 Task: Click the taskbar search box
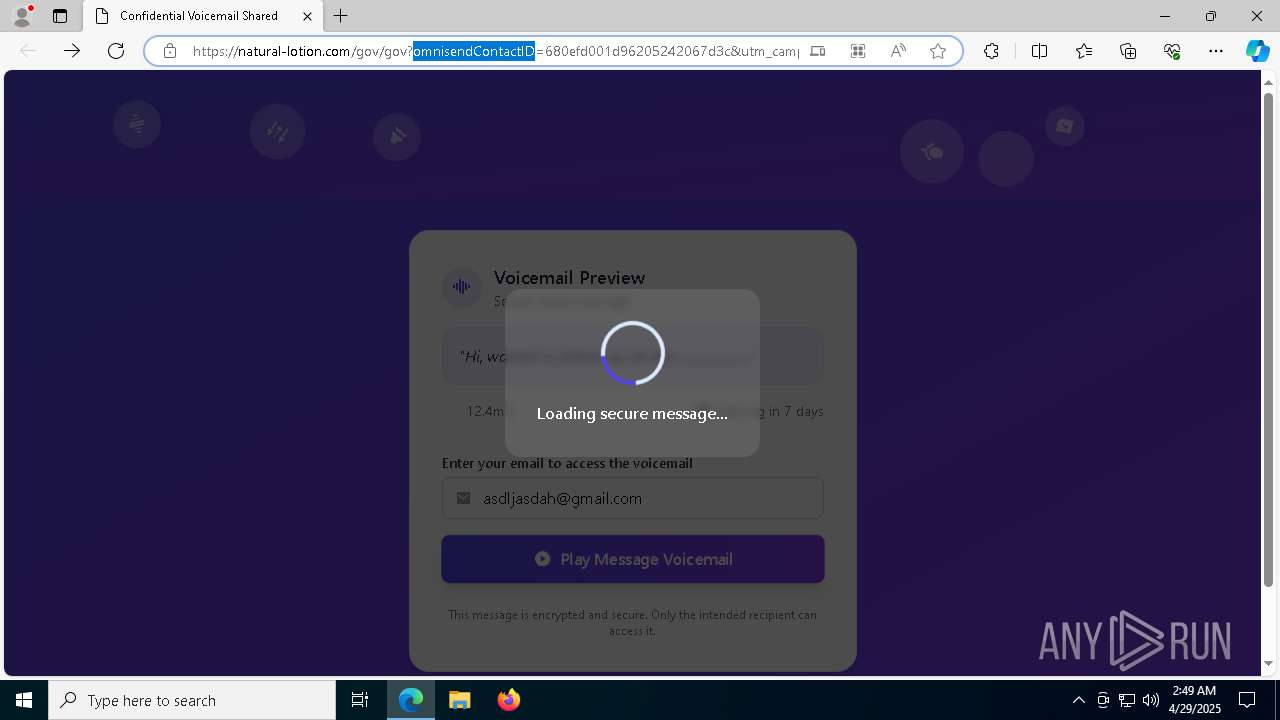coord(192,700)
